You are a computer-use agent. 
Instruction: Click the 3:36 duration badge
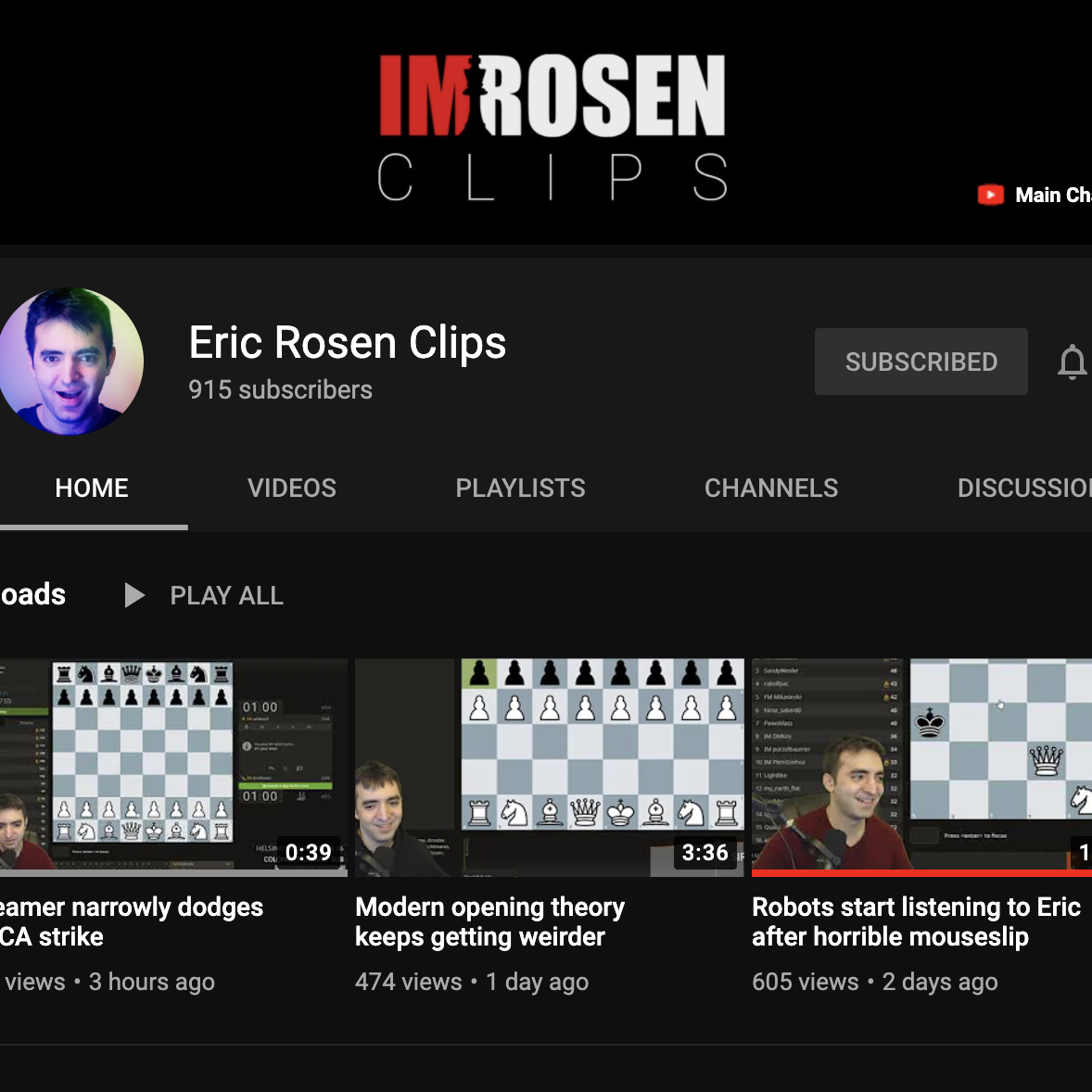click(705, 853)
